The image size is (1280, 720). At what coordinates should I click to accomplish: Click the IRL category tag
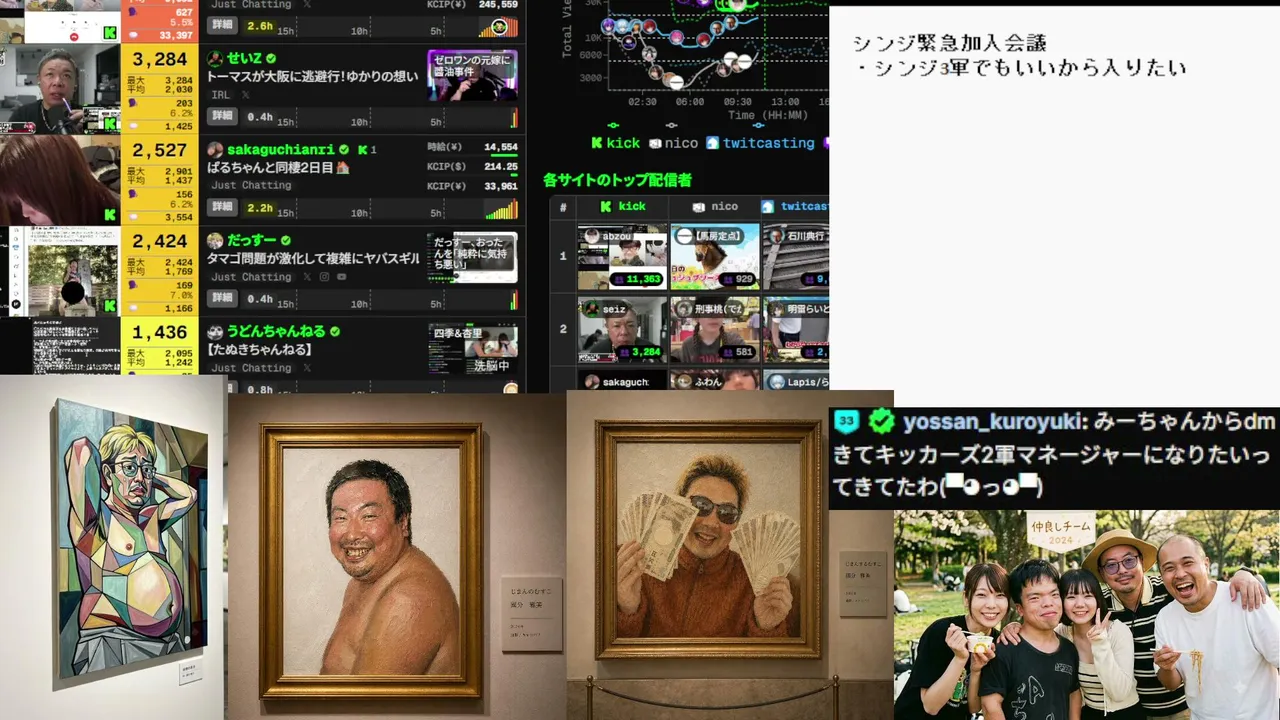(x=221, y=95)
